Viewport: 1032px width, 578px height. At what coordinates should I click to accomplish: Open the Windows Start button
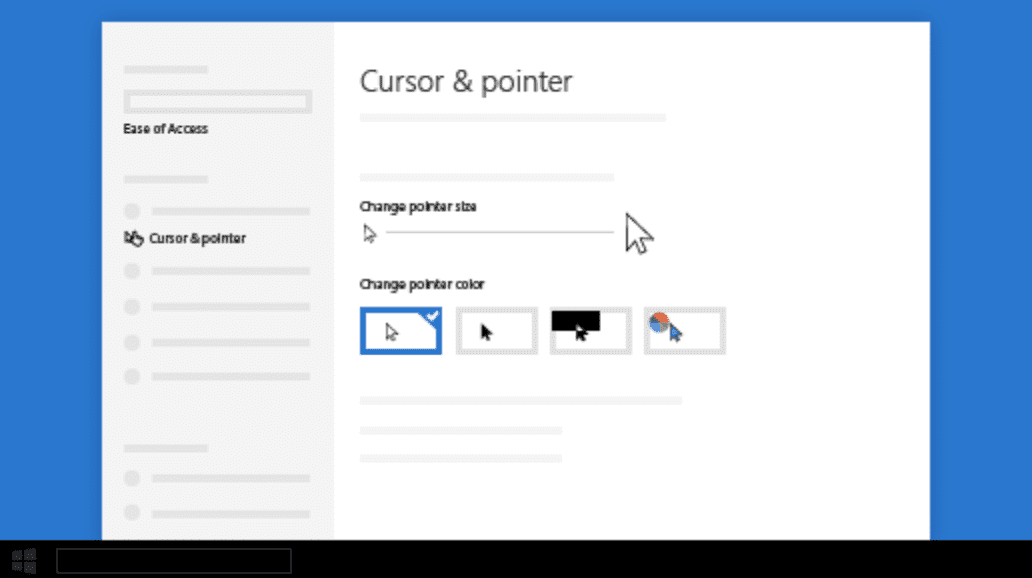pyautogui.click(x=24, y=561)
